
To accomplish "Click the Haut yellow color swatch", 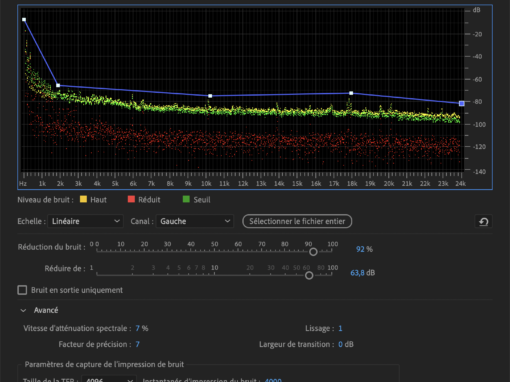I will pyautogui.click(x=83, y=199).
